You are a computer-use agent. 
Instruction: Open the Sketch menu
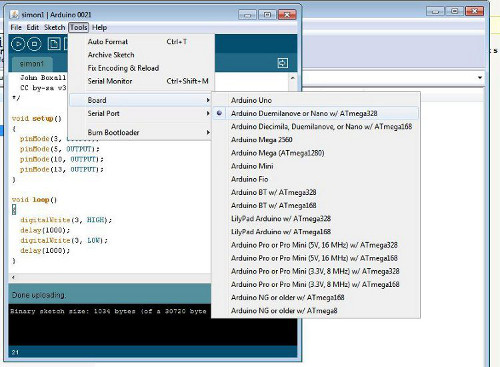tap(54, 27)
